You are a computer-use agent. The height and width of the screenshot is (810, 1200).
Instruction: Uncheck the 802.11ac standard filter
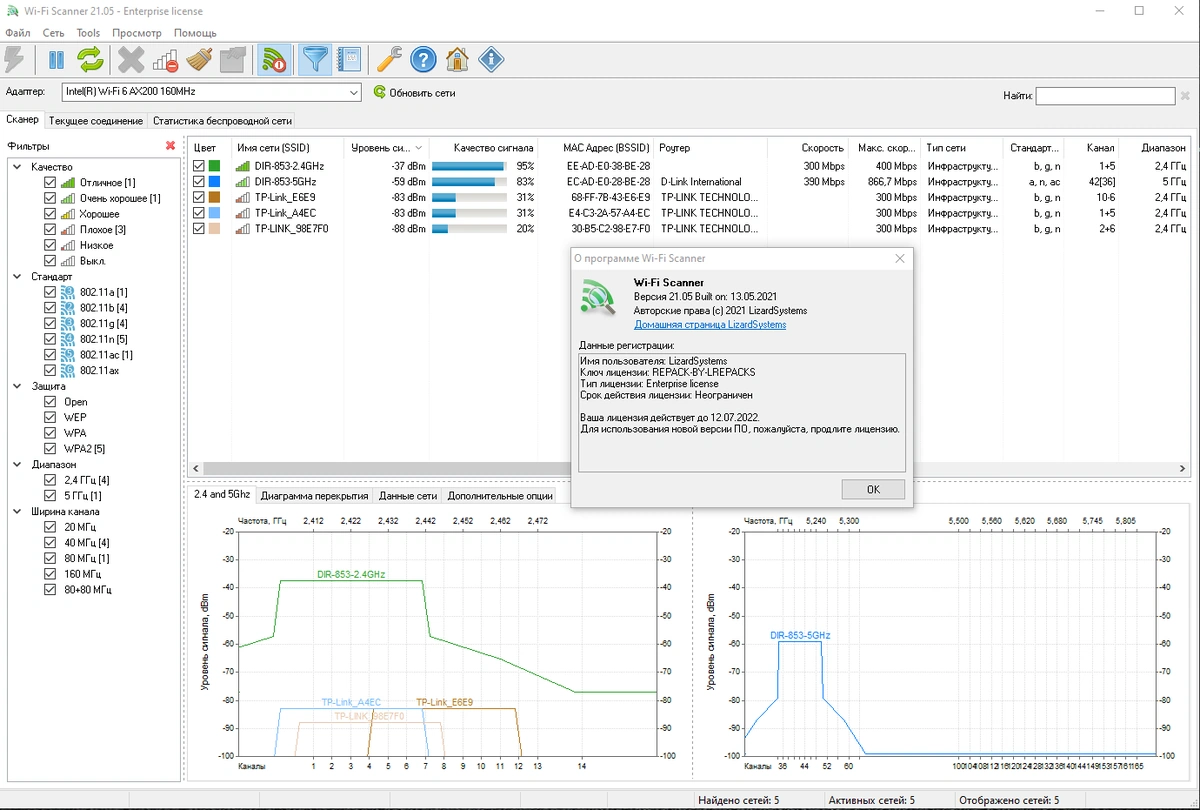click(x=50, y=355)
